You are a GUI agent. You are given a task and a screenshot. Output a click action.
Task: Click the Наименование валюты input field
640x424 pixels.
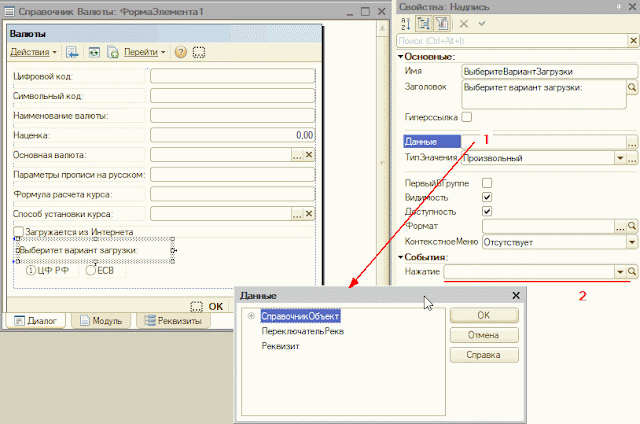[233, 115]
